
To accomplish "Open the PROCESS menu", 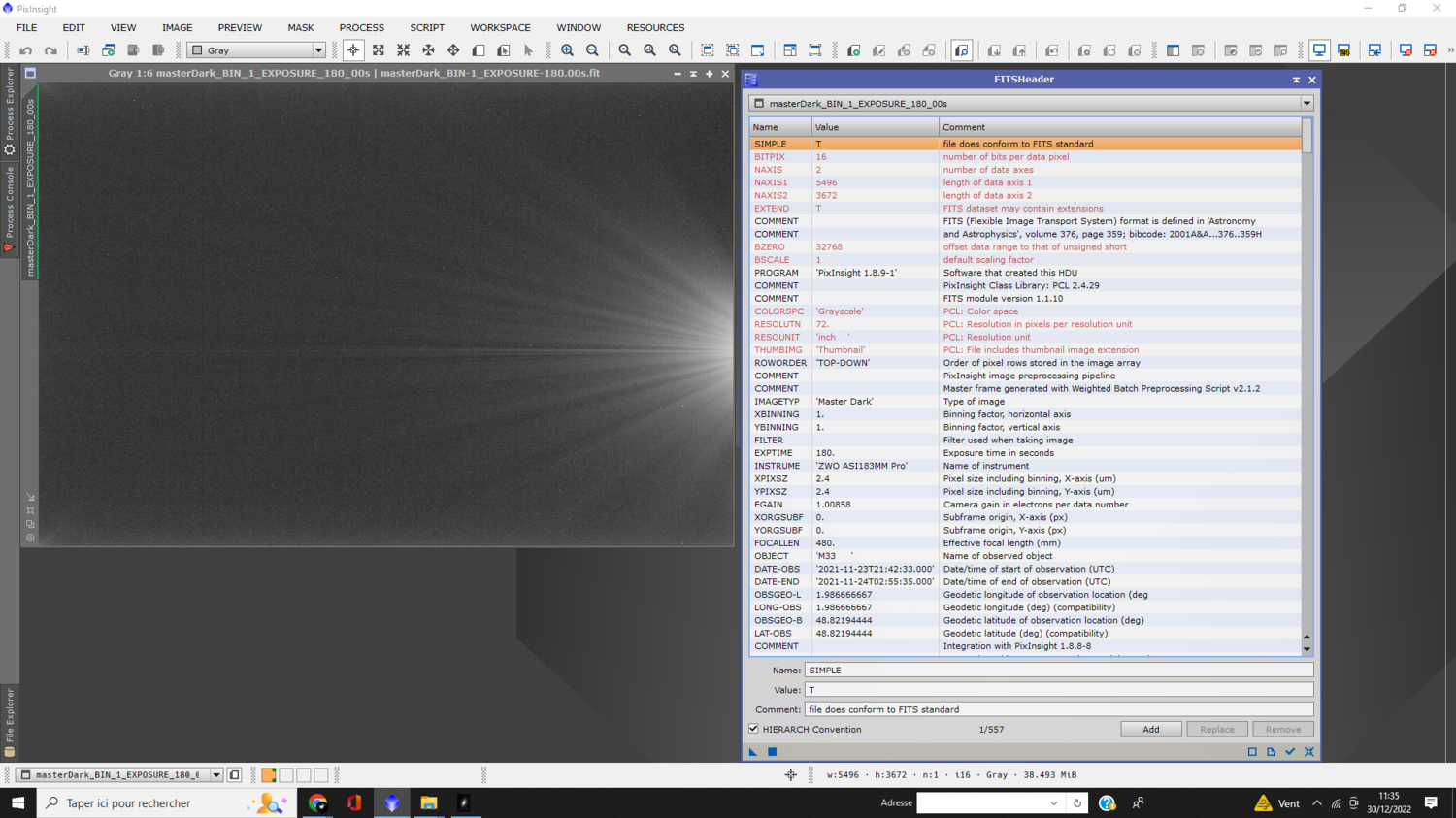I will pyautogui.click(x=362, y=28).
